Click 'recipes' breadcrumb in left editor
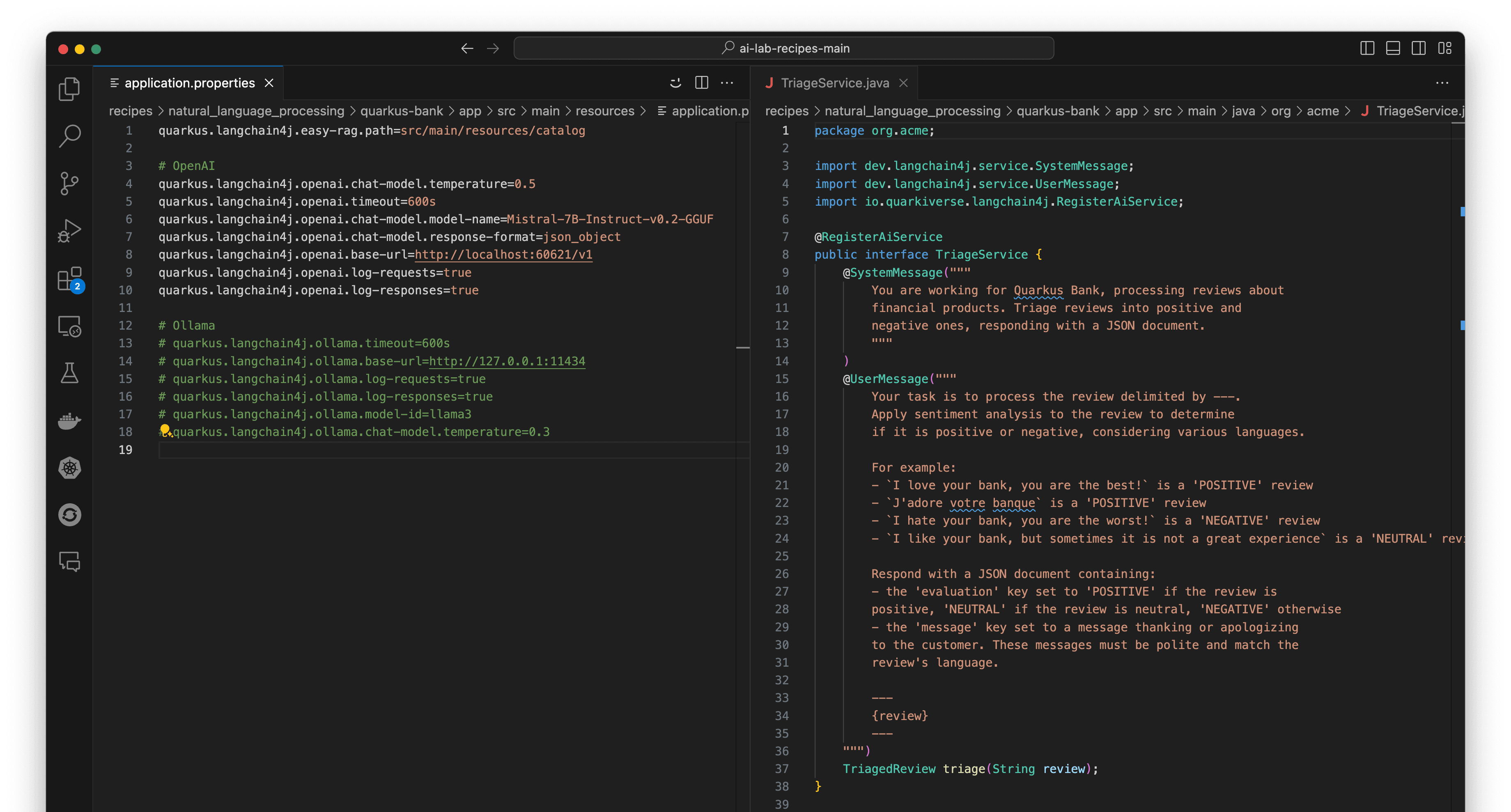The image size is (1511, 812). click(130, 111)
